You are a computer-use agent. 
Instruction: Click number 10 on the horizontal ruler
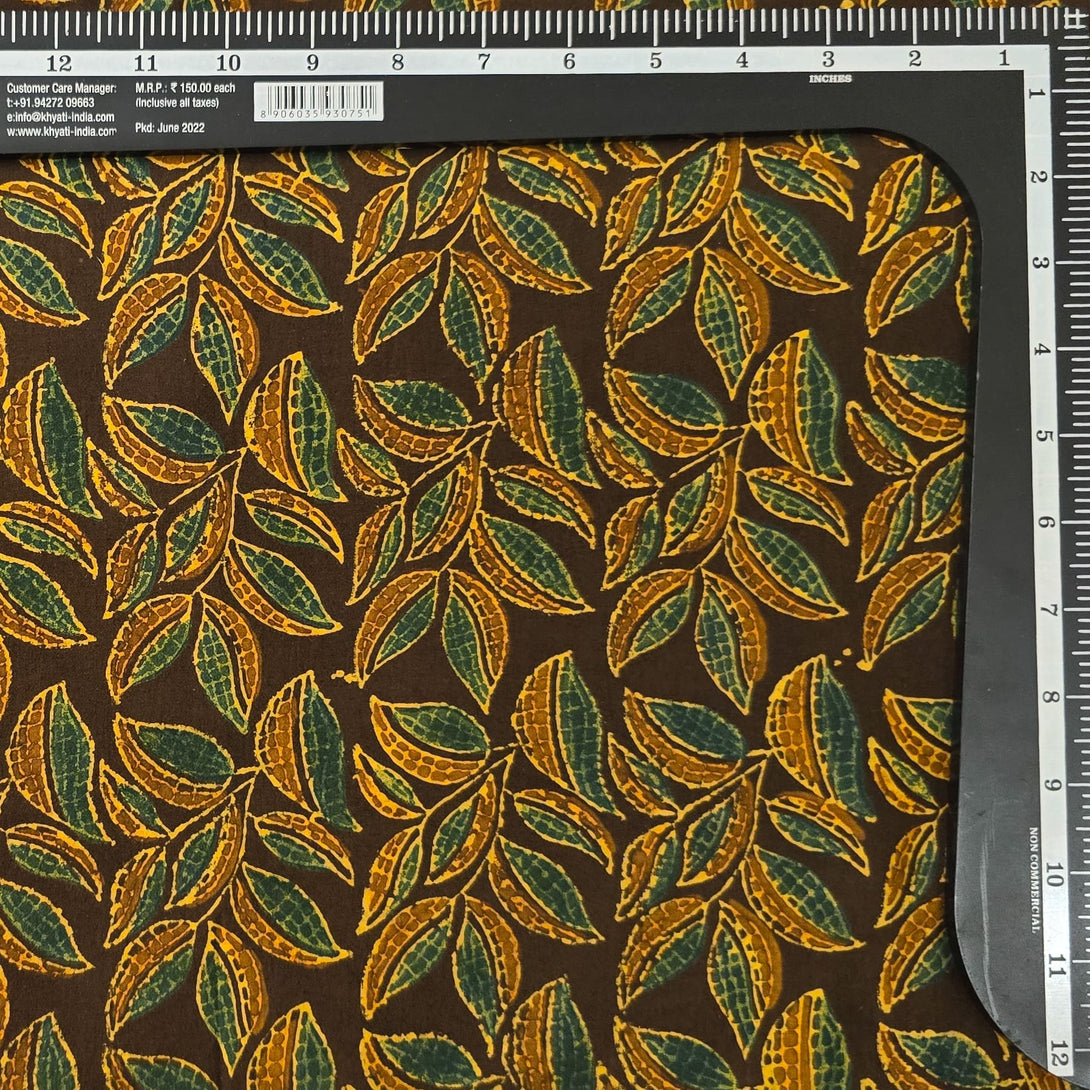tap(228, 62)
